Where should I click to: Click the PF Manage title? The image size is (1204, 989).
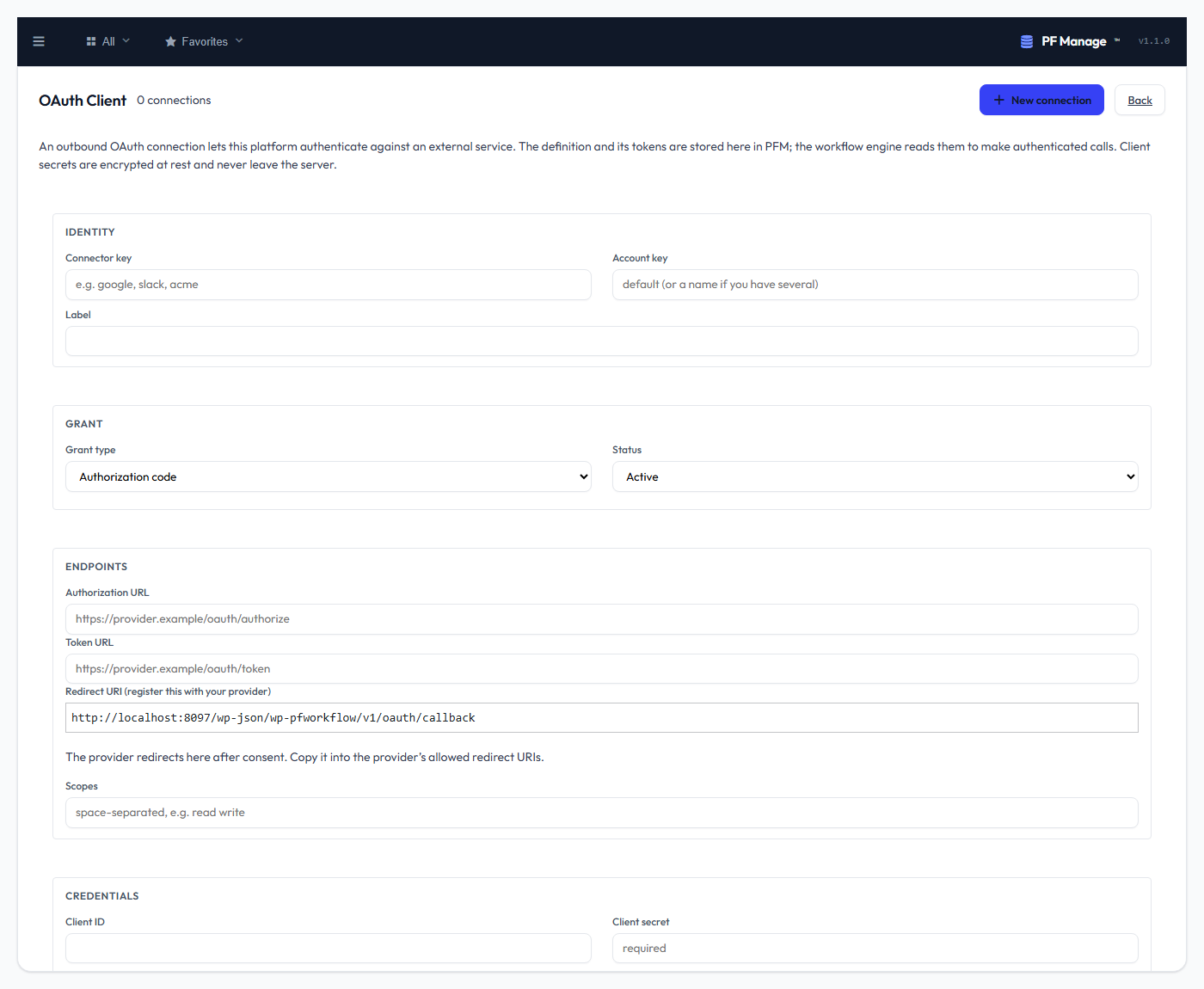click(x=1074, y=41)
